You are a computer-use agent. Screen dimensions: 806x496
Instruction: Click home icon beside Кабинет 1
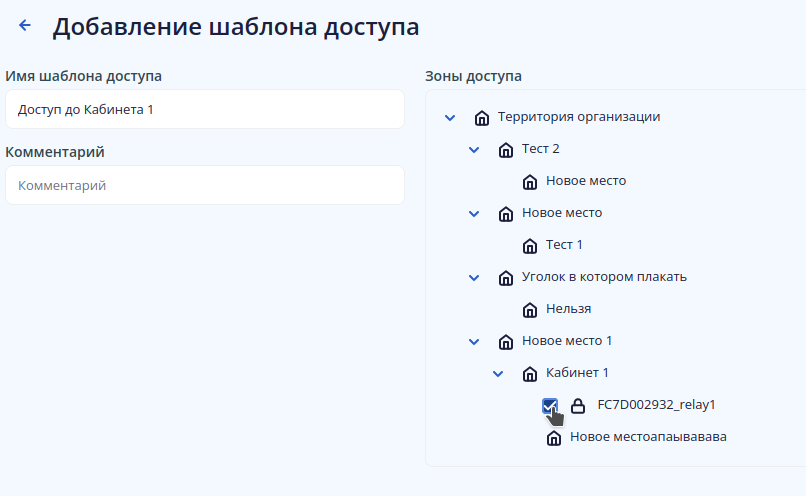[530, 374]
